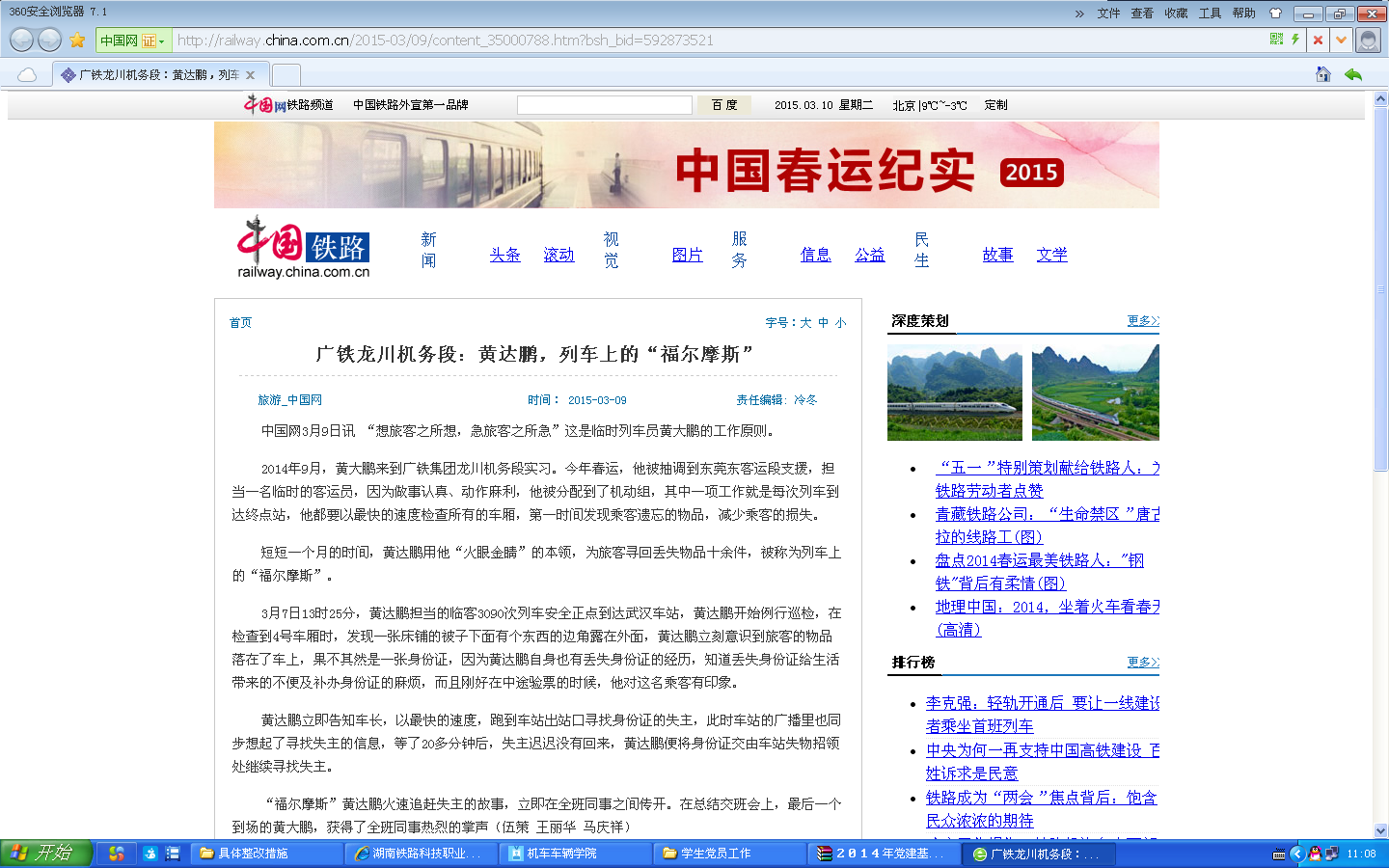Click the scrollbar down arrow
The width and height of the screenshot is (1389, 868).
(x=1380, y=830)
